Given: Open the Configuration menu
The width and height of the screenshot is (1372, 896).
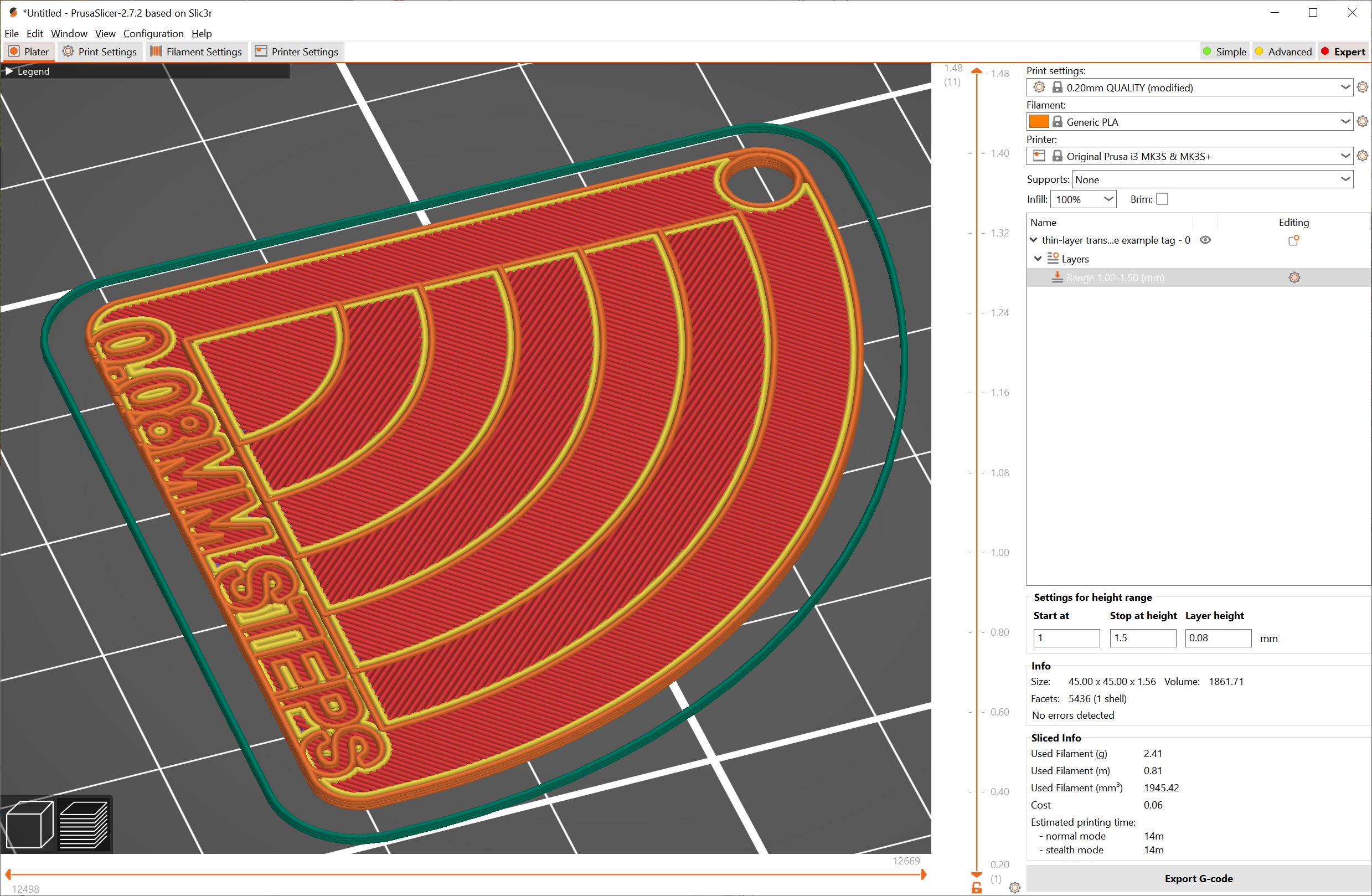Looking at the screenshot, I should [x=153, y=33].
